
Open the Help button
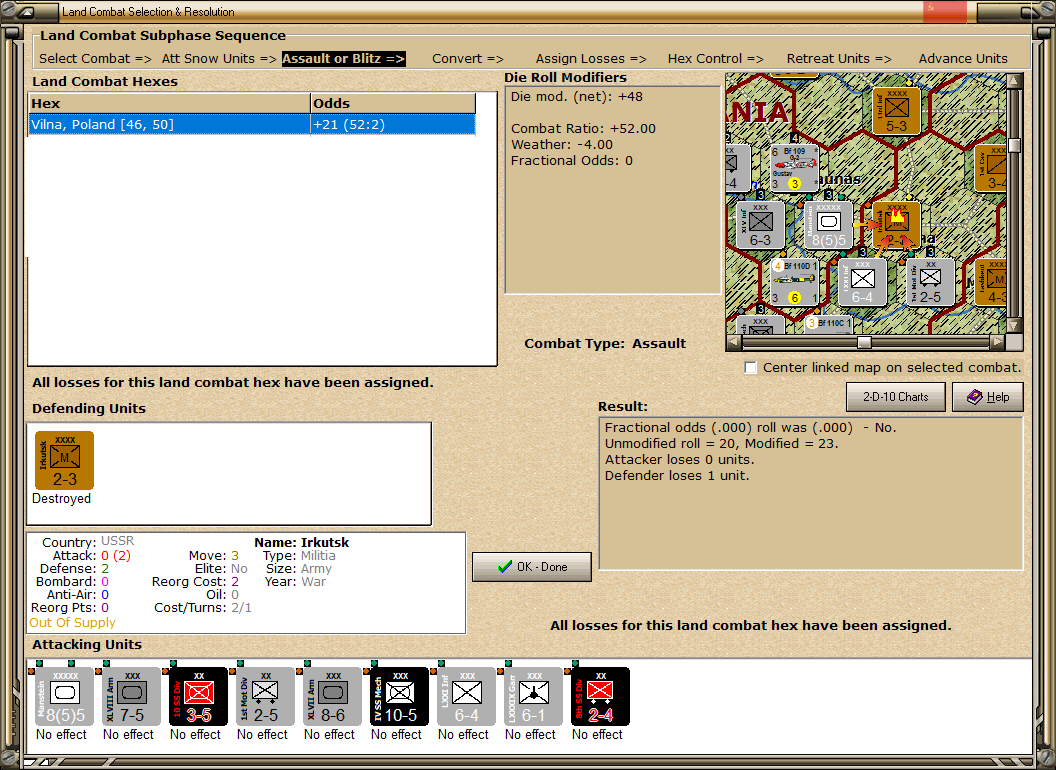[x=988, y=397]
